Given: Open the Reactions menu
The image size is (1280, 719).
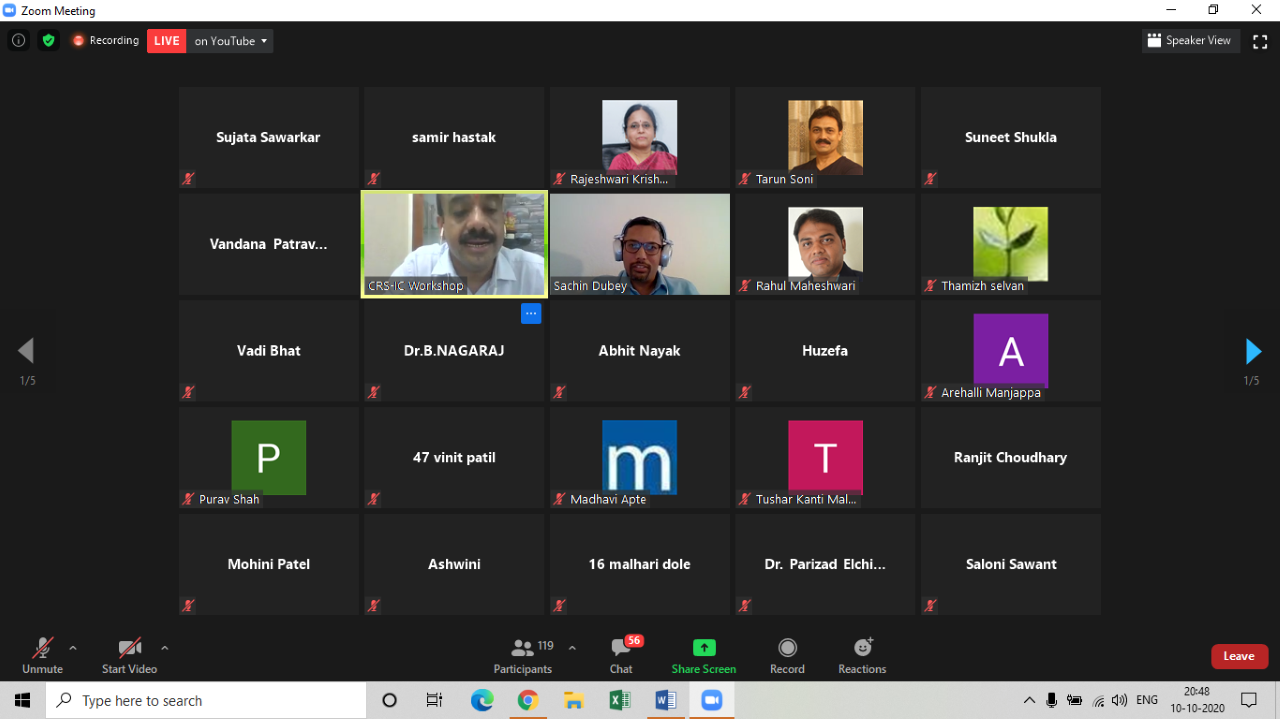Looking at the screenshot, I should pos(862,656).
